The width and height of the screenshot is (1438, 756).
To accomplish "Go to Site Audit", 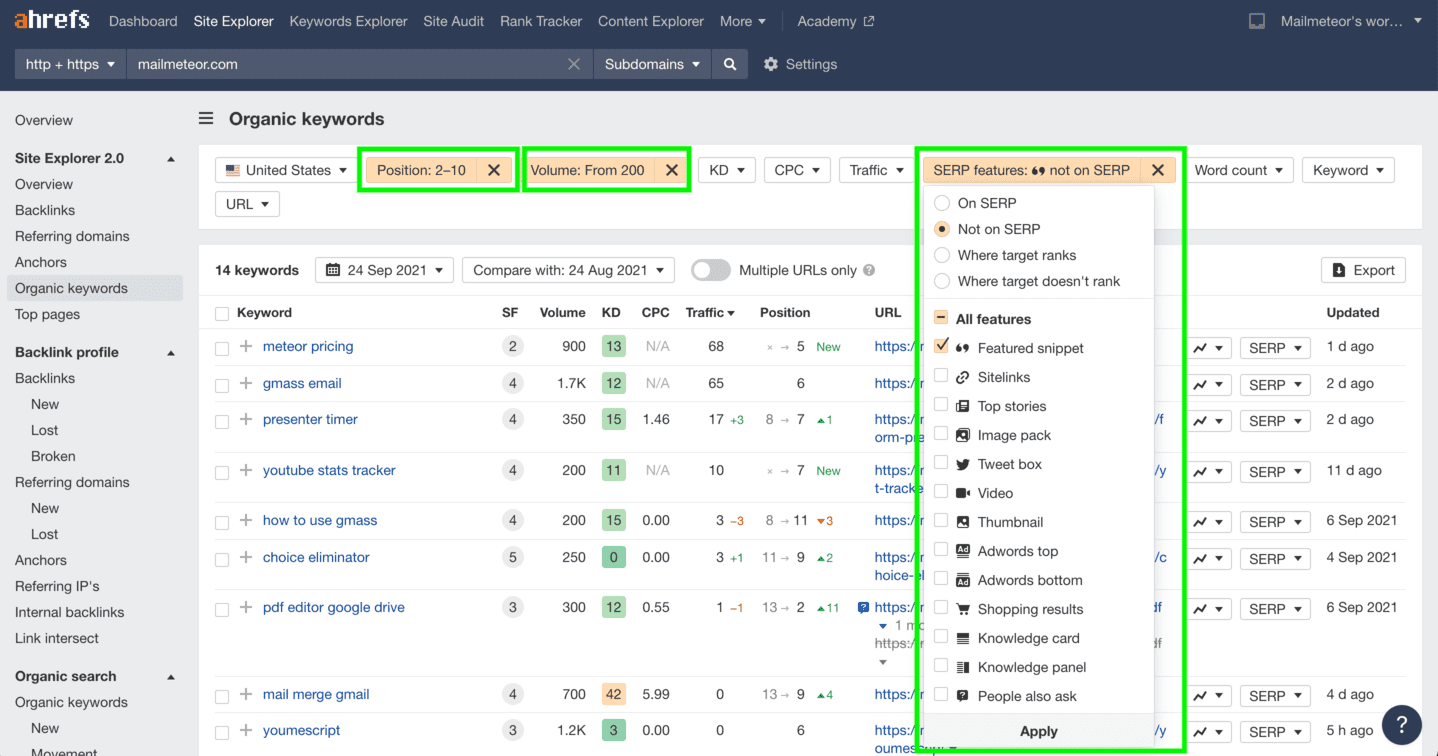I will coord(454,21).
